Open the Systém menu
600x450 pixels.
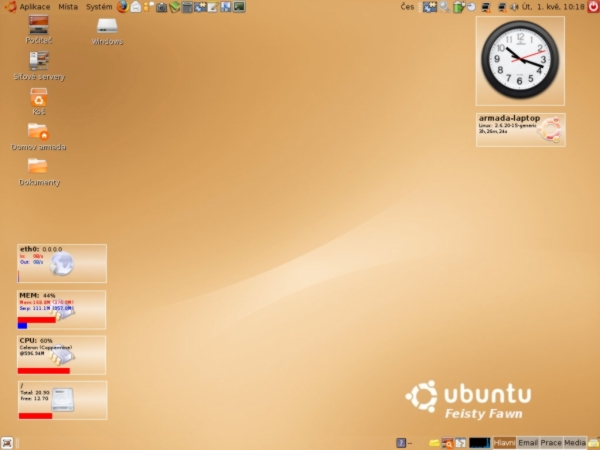(99, 7)
